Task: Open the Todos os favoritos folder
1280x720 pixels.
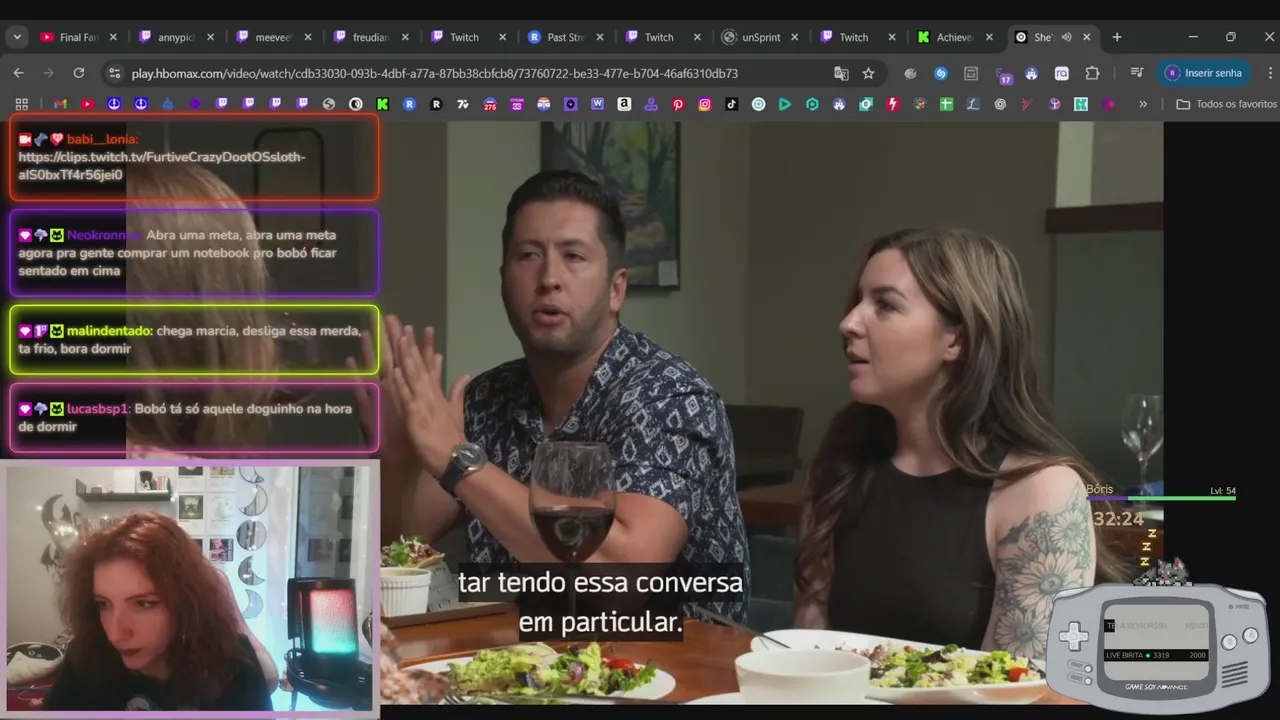Action: [x=1226, y=104]
